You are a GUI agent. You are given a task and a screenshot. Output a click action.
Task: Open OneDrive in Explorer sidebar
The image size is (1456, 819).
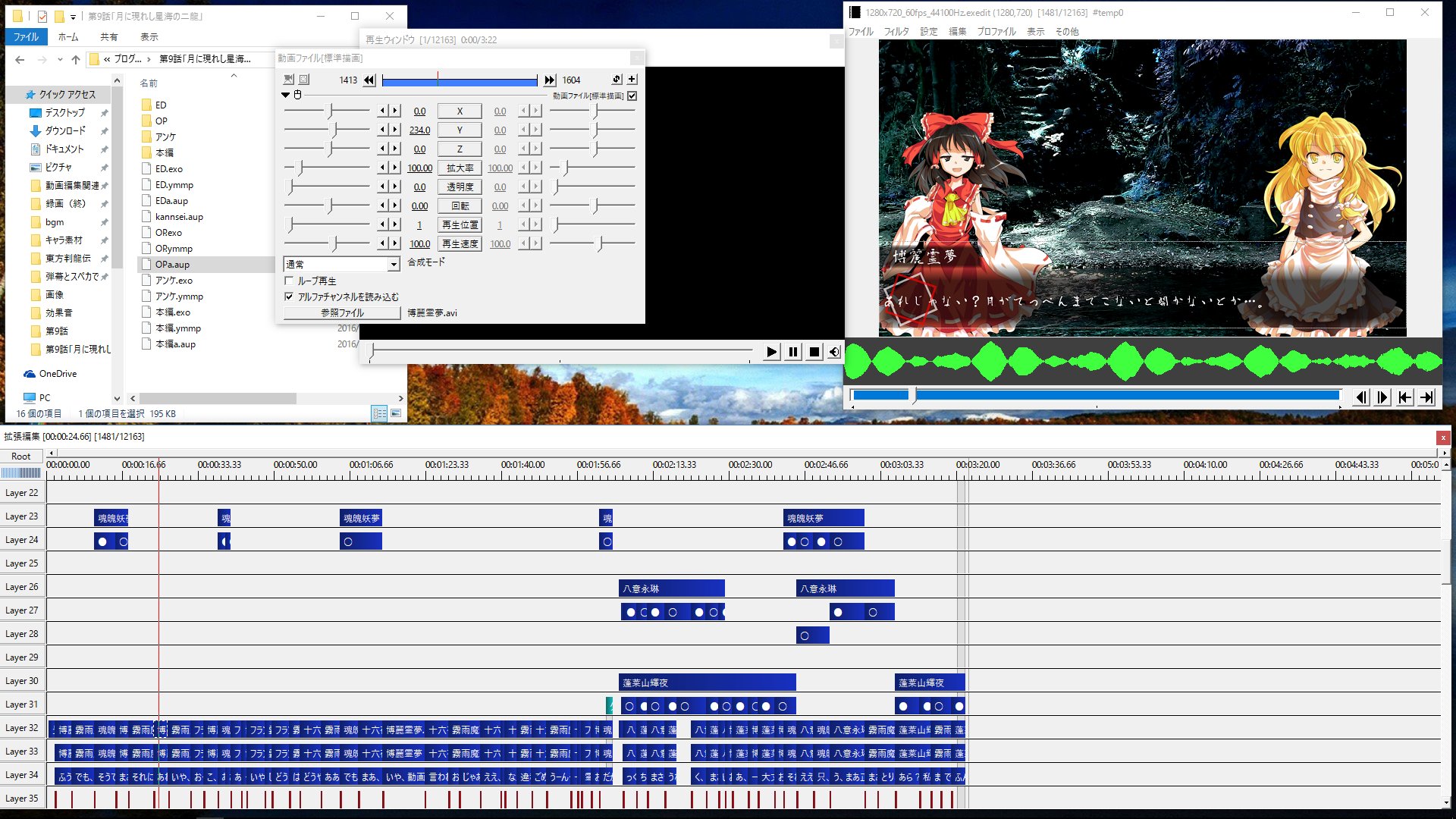(x=58, y=374)
